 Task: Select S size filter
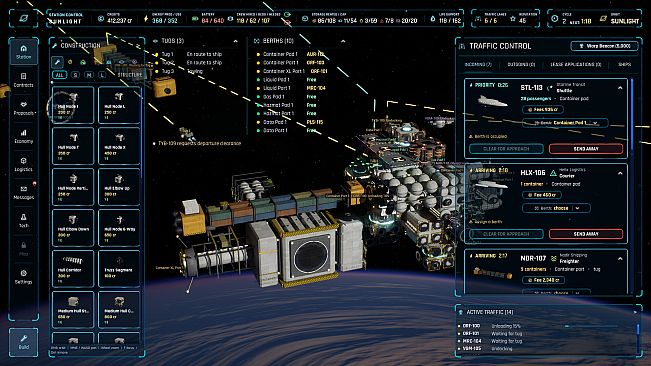tap(75, 75)
